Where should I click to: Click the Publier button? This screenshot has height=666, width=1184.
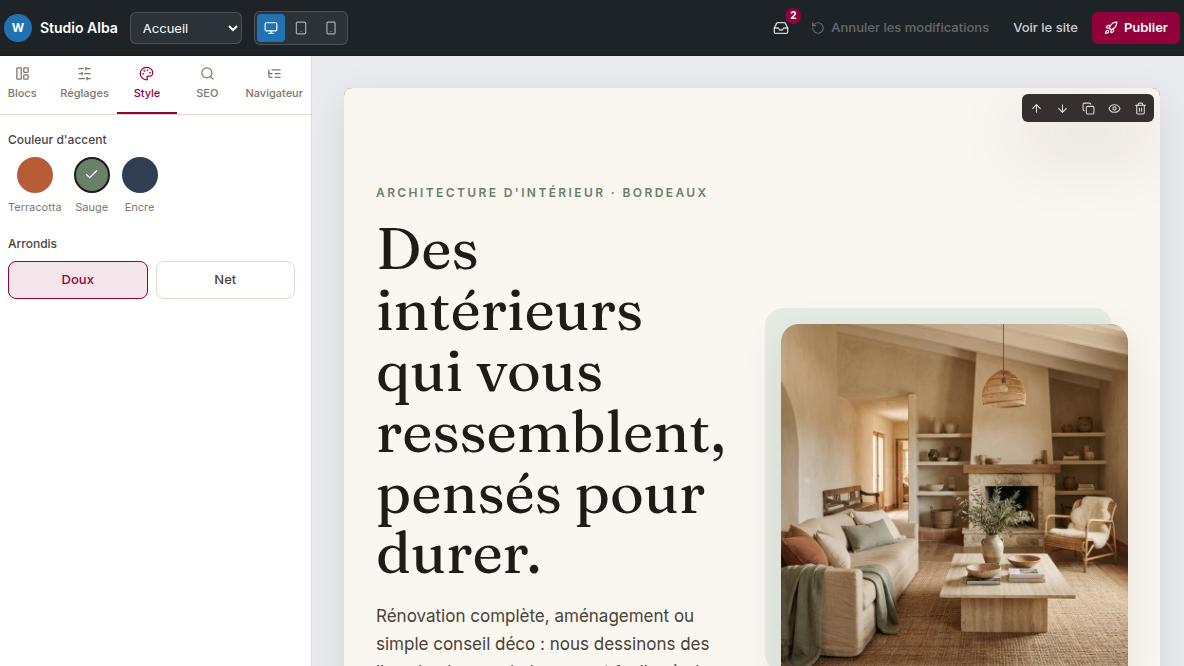point(1136,28)
